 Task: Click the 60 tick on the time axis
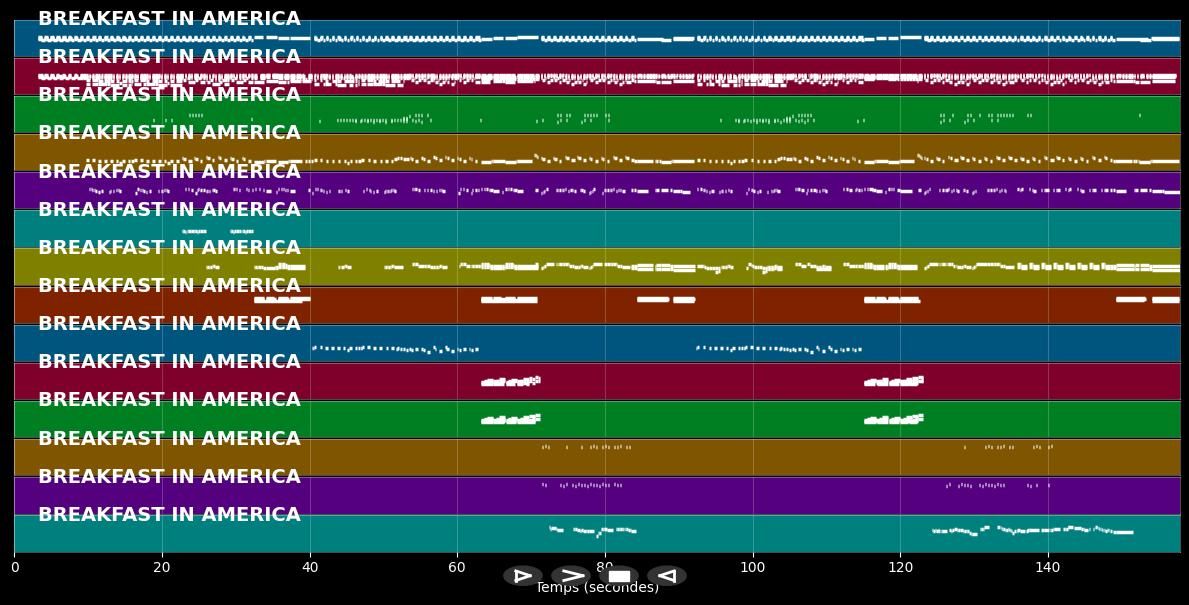tap(457, 567)
